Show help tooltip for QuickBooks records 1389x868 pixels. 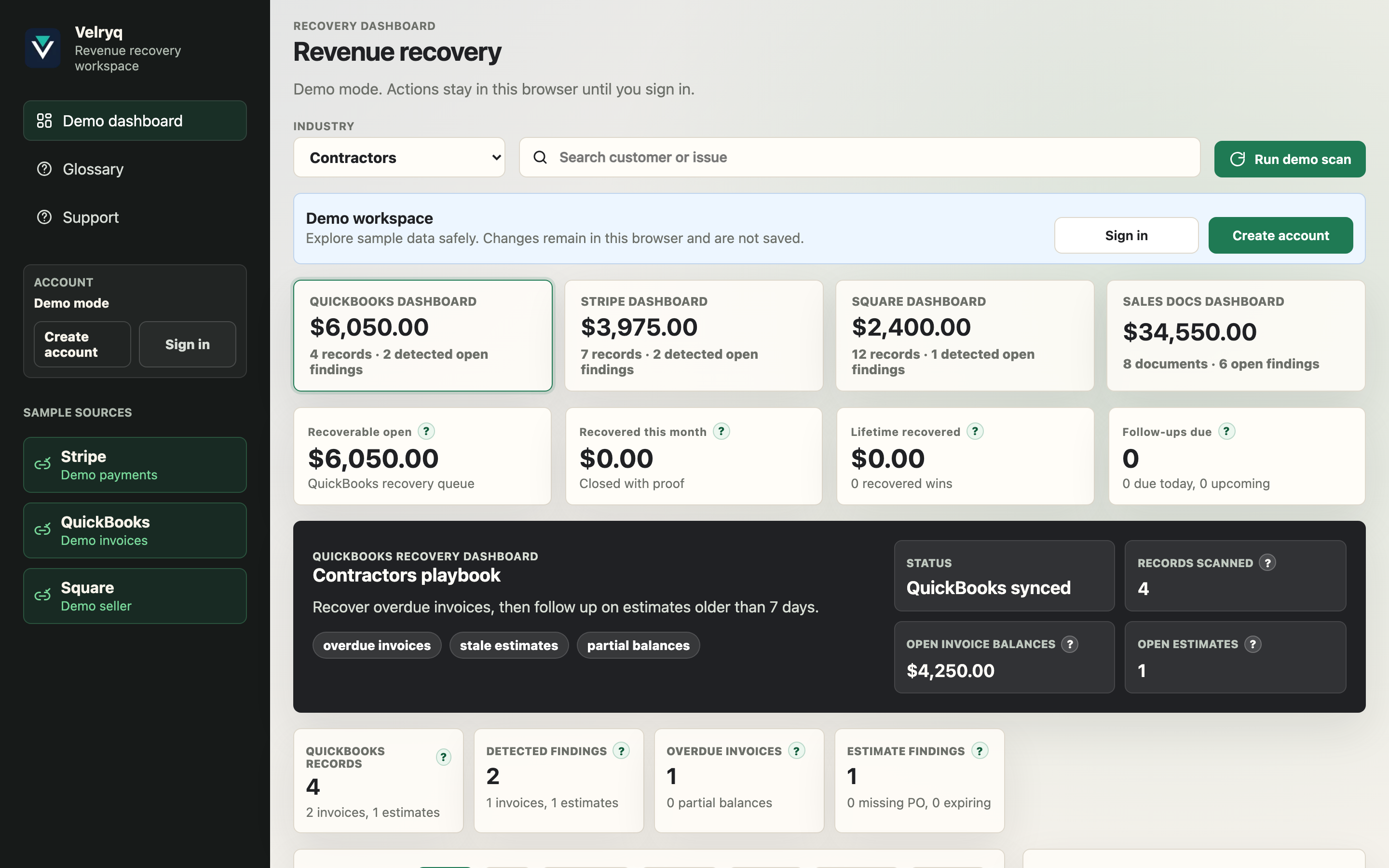[444, 757]
